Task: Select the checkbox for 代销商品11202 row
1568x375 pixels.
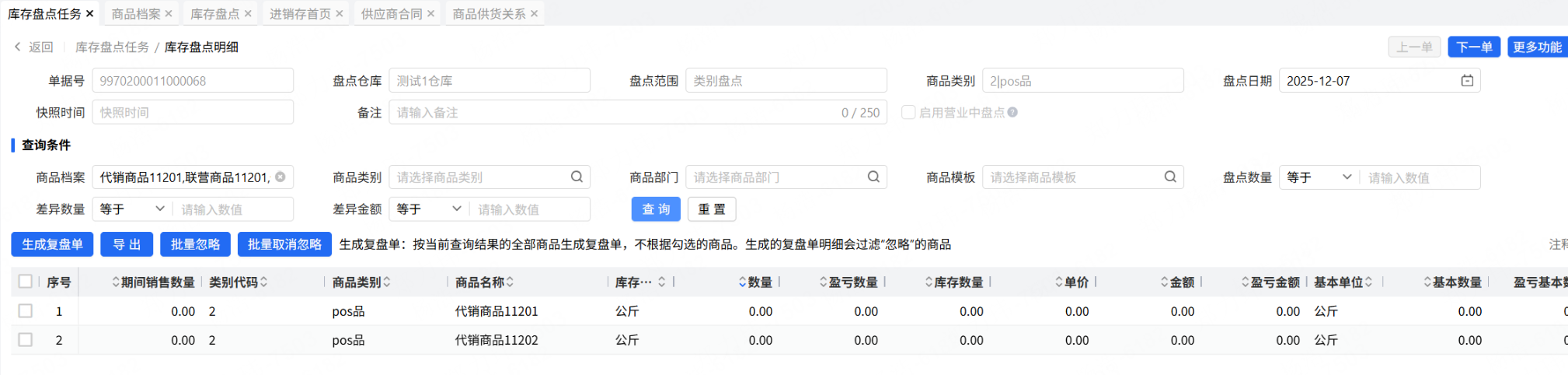Action: [x=26, y=340]
